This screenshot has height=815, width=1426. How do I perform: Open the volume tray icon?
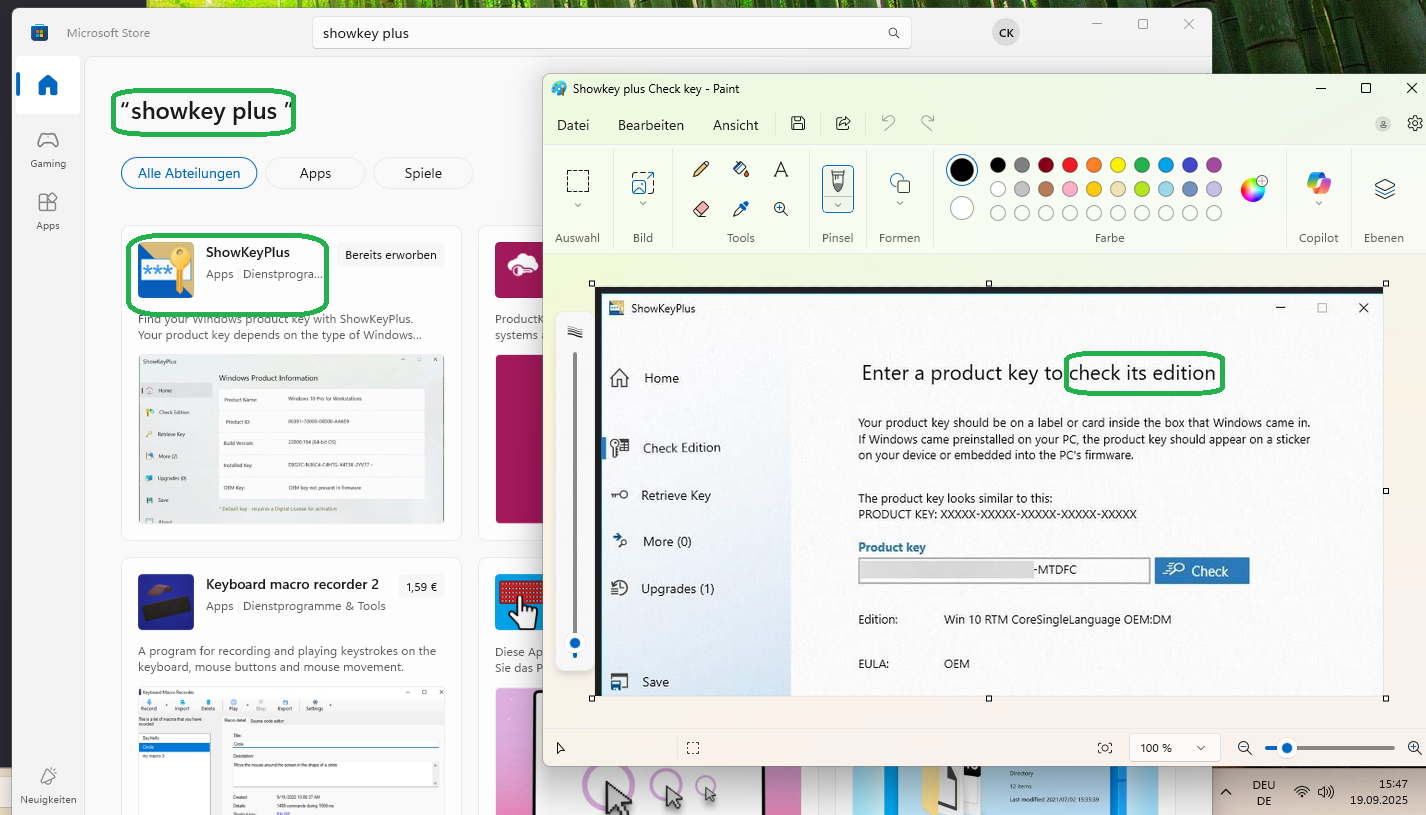[x=1326, y=792]
